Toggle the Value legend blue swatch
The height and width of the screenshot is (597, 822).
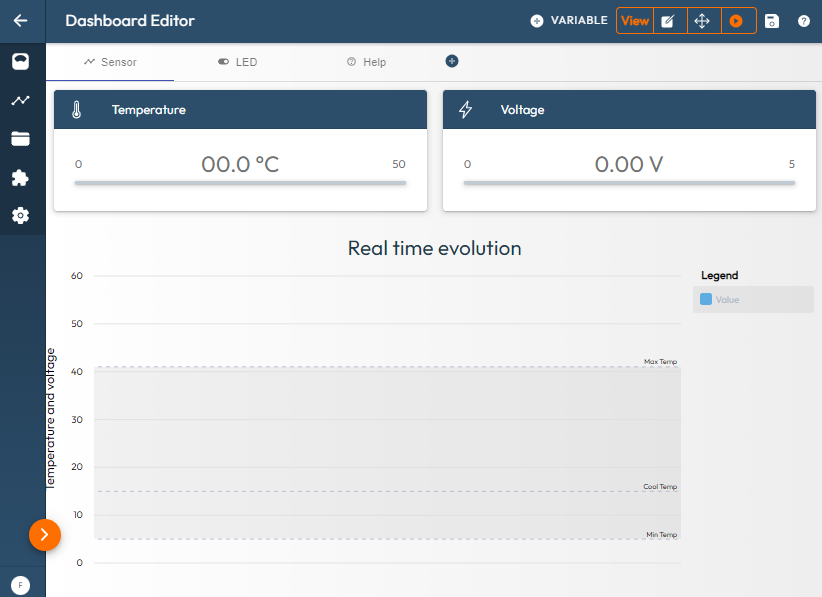click(706, 299)
